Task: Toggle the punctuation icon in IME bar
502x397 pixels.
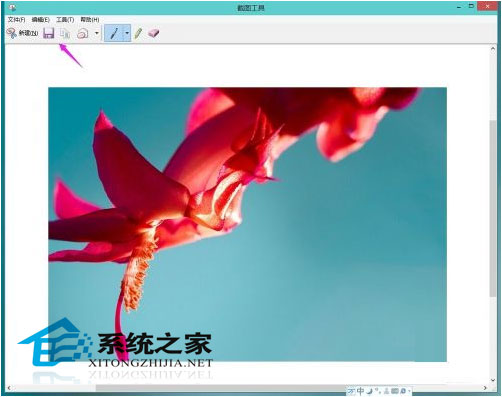Action: pos(378,390)
